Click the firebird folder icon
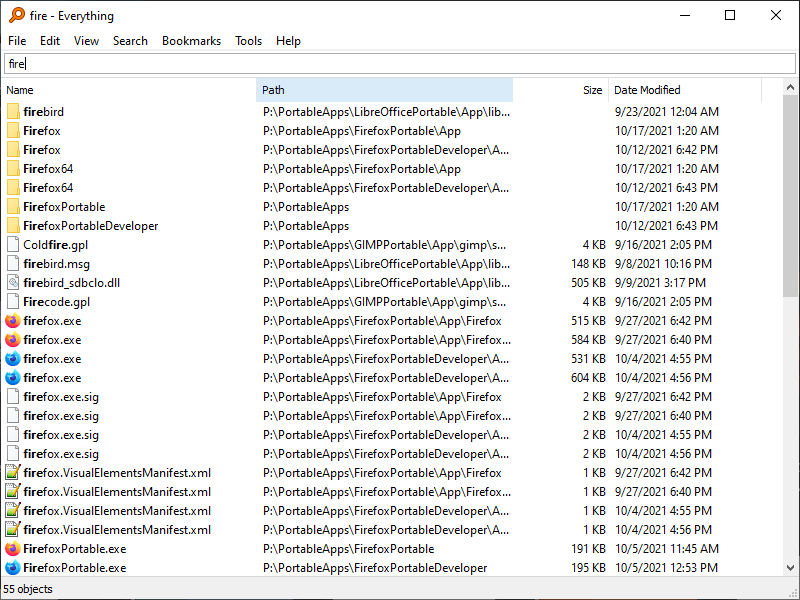Viewport: 800px width, 600px height. tap(13, 112)
